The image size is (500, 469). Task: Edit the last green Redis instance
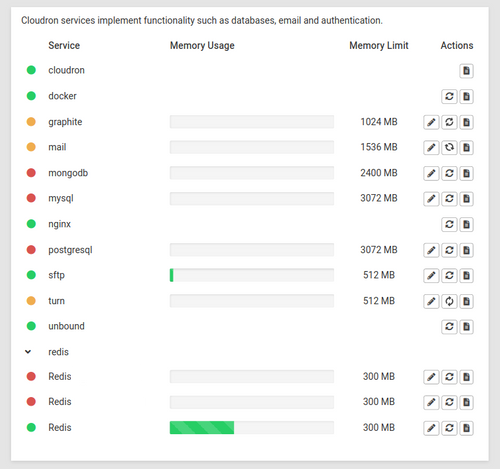pos(431,428)
